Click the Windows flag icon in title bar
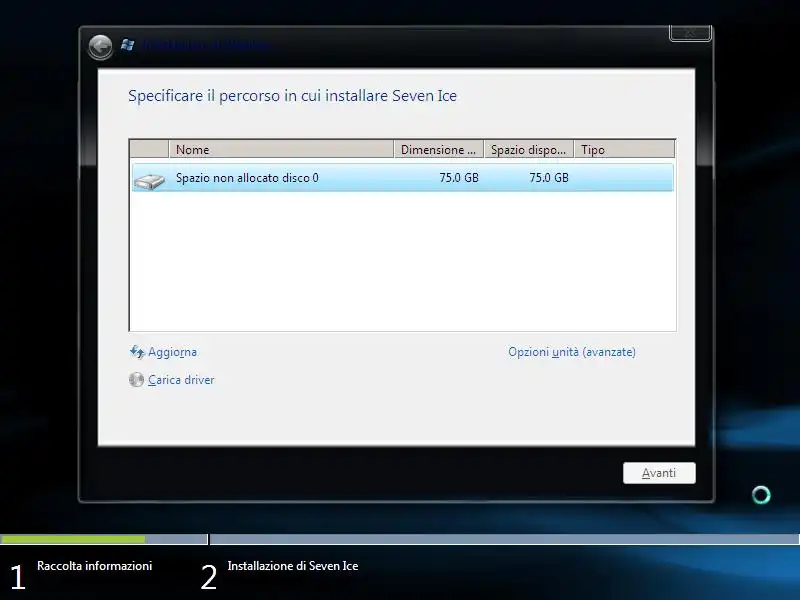This screenshot has height=600, width=800. click(x=128, y=45)
